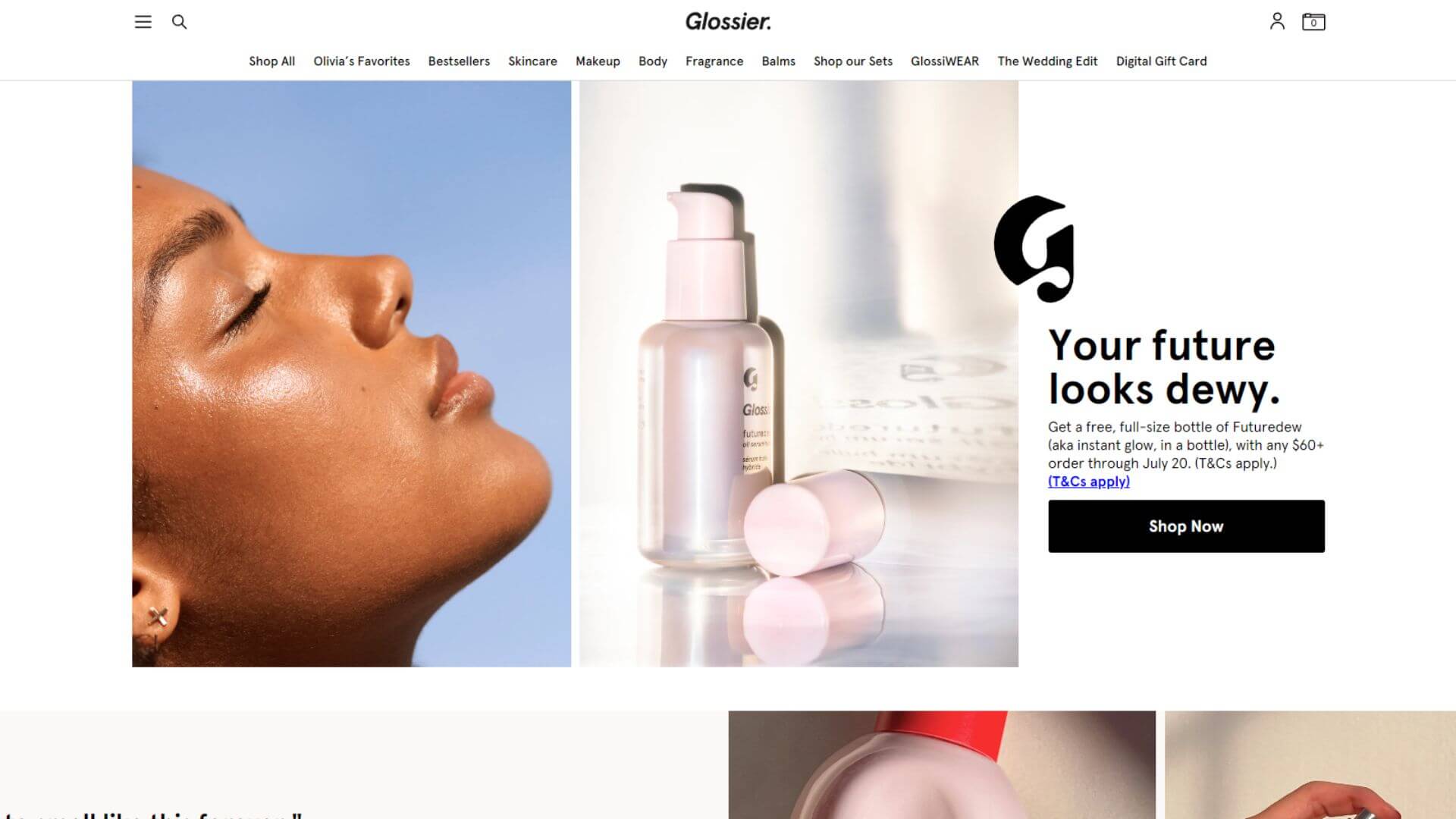Image resolution: width=1456 pixels, height=819 pixels.
Task: Open the T&Cs apply link
Action: click(x=1089, y=482)
